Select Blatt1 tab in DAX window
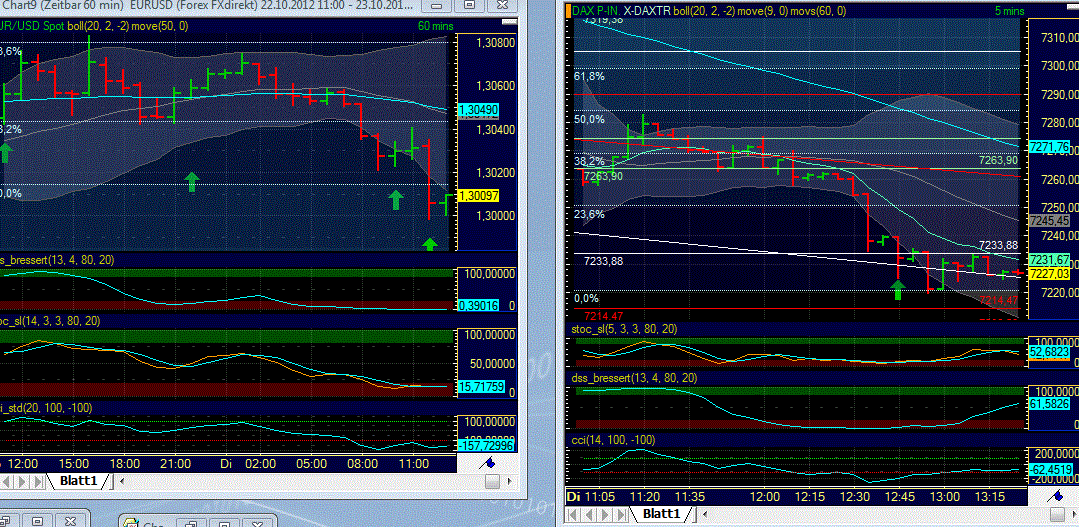 [661, 514]
